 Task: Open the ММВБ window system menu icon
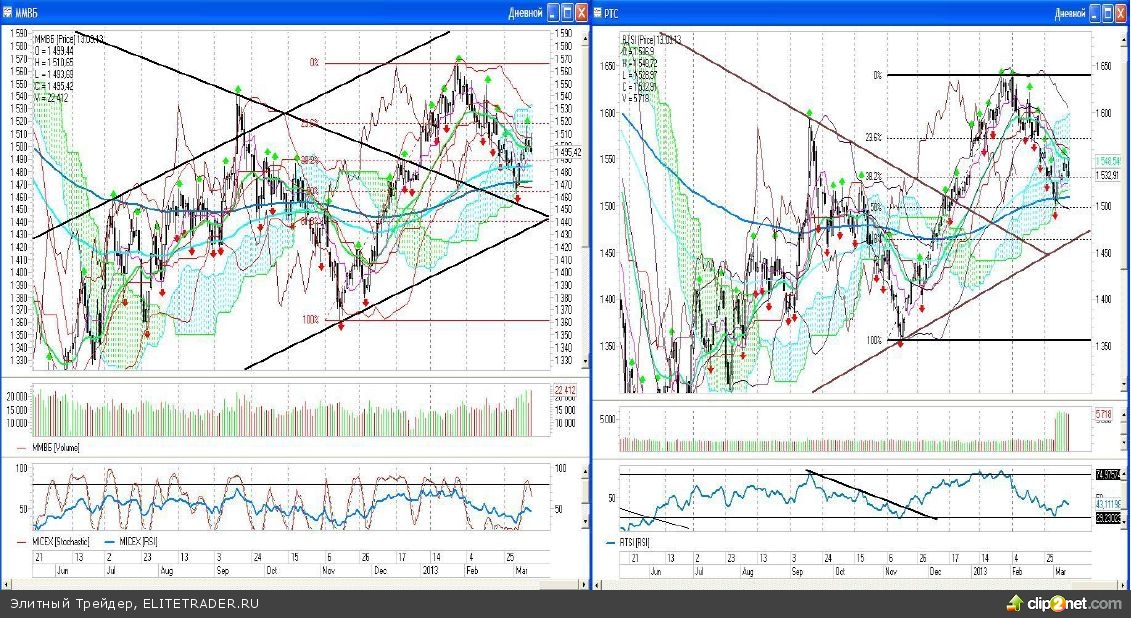[x=8, y=13]
